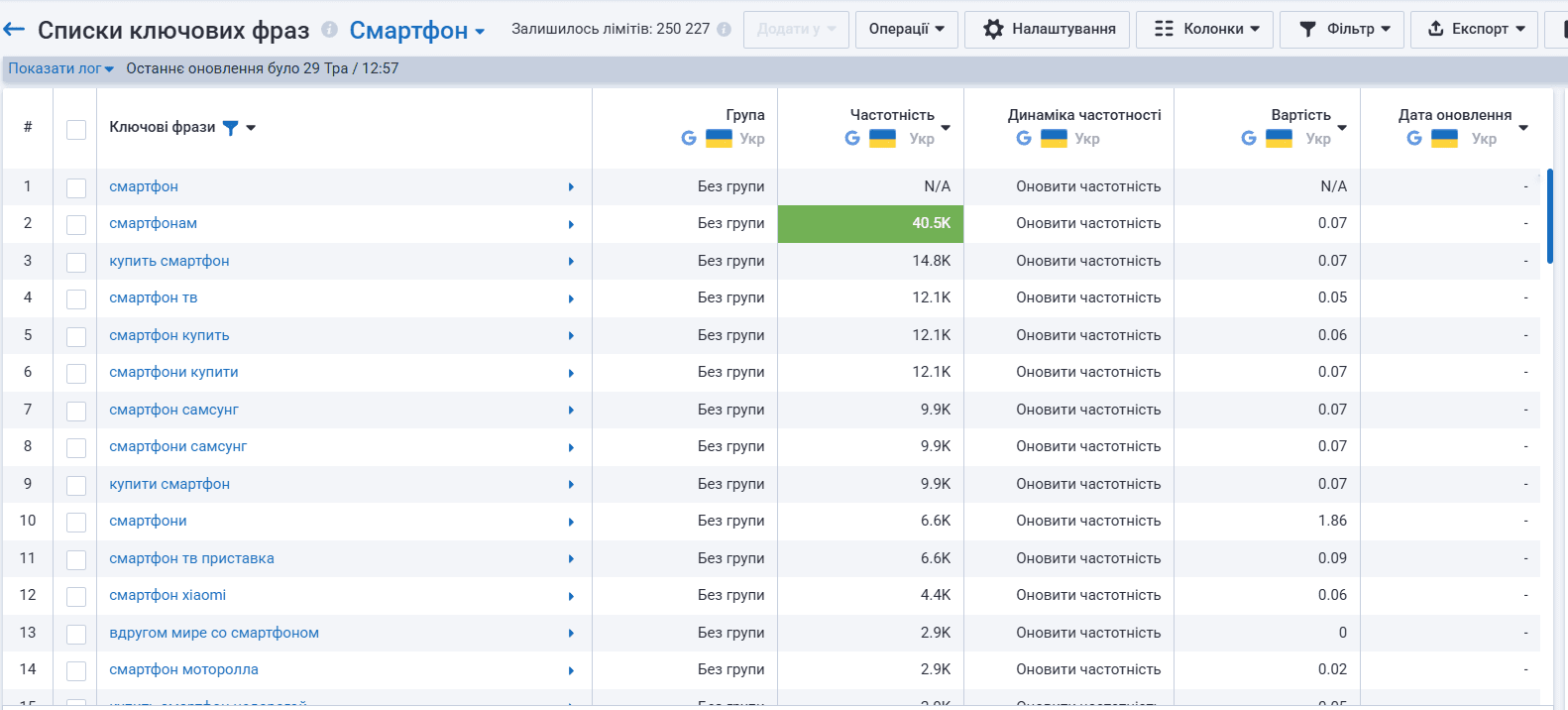Expand arrow on смартфон row
Viewport: 1568px width, 710px height.
click(571, 187)
